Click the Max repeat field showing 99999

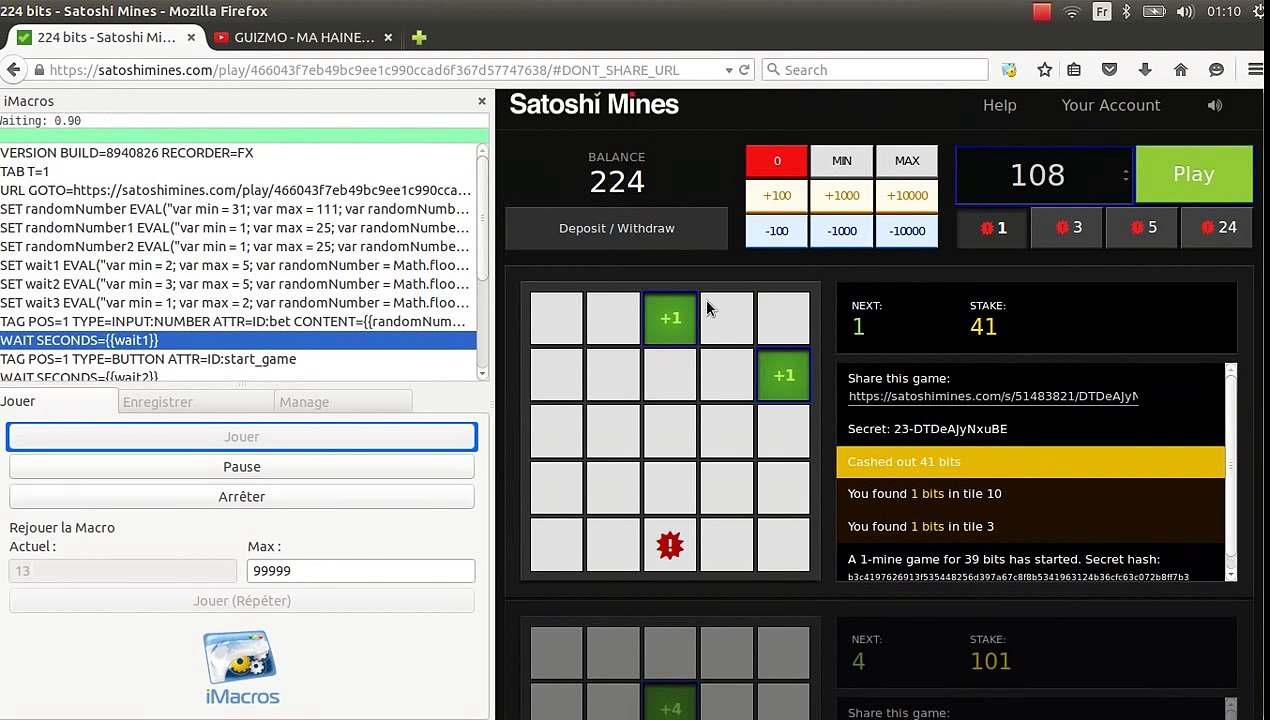pos(361,571)
